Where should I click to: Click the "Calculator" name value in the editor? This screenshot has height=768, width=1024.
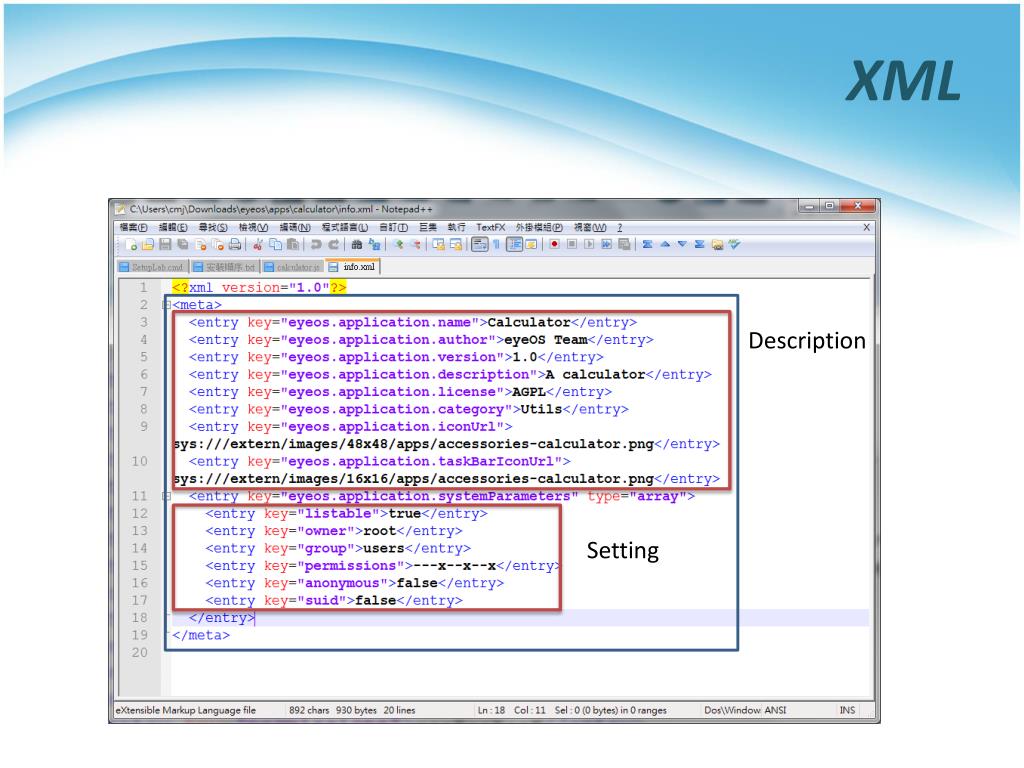click(x=529, y=323)
